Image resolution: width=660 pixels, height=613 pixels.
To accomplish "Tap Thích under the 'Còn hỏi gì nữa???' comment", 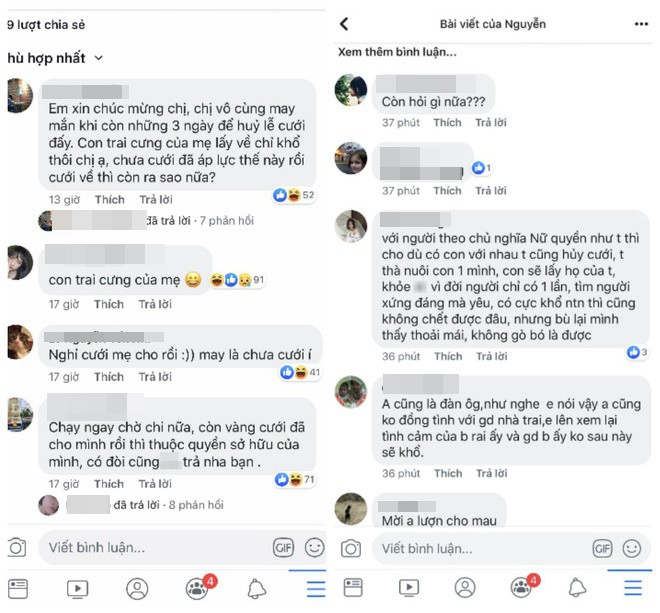I will point(447,123).
